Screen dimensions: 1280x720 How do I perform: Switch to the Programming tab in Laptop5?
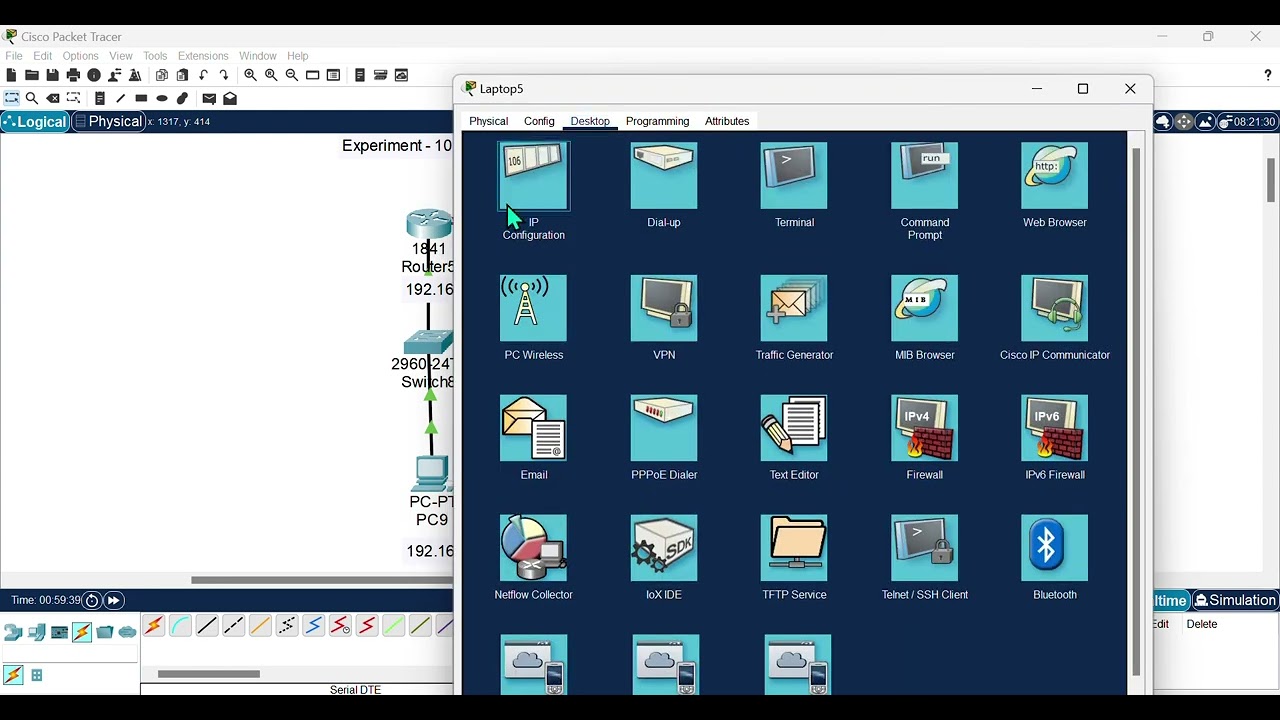coord(657,121)
